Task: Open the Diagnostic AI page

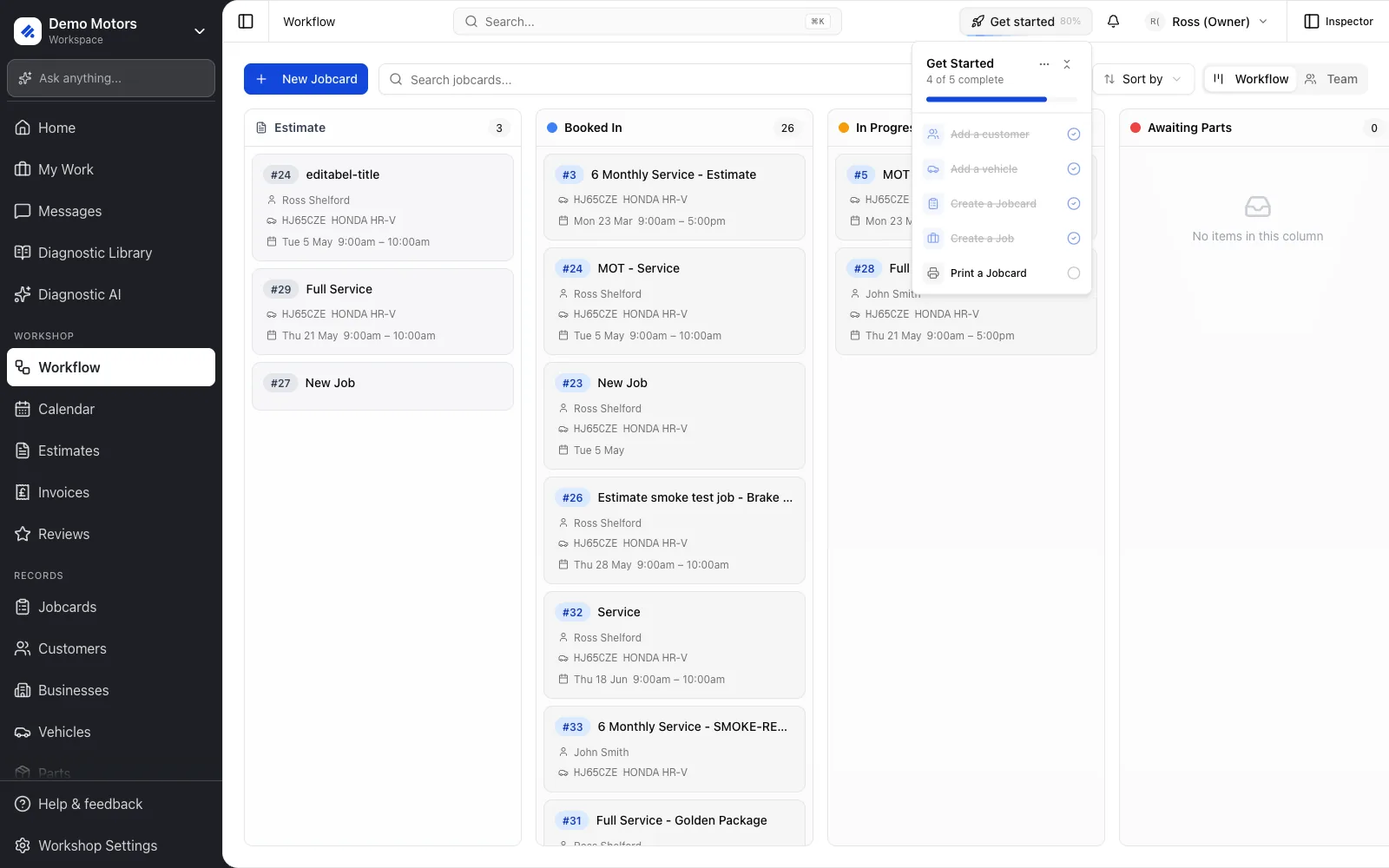Action: pos(111,294)
